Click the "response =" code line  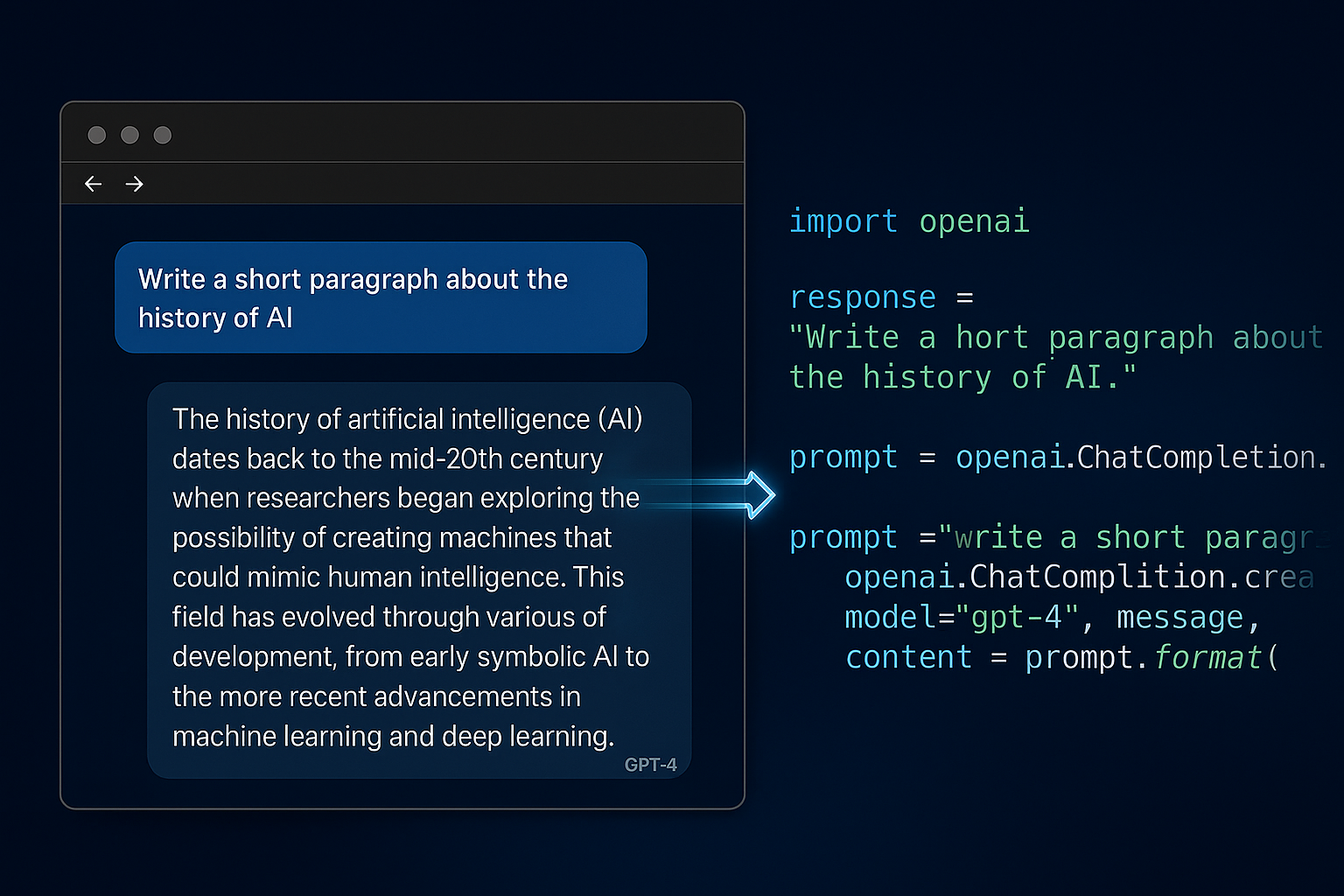point(881,297)
